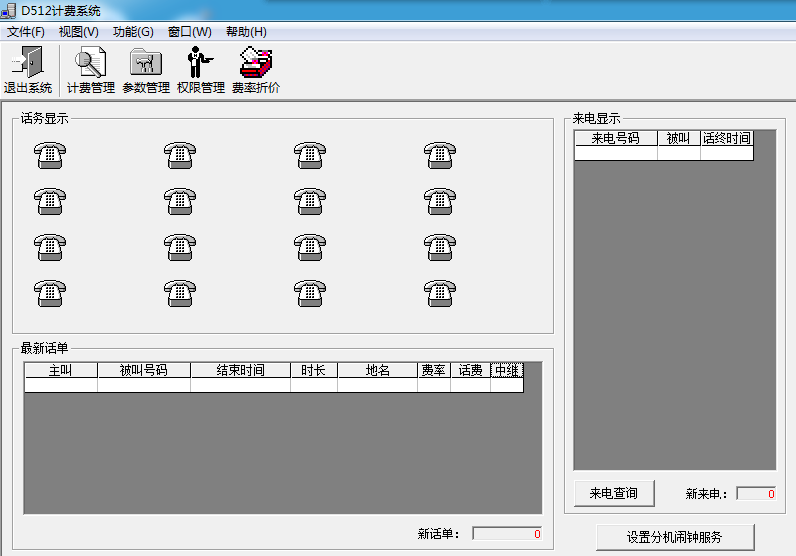Select second-row fourth-column telephone icon

point(440,202)
